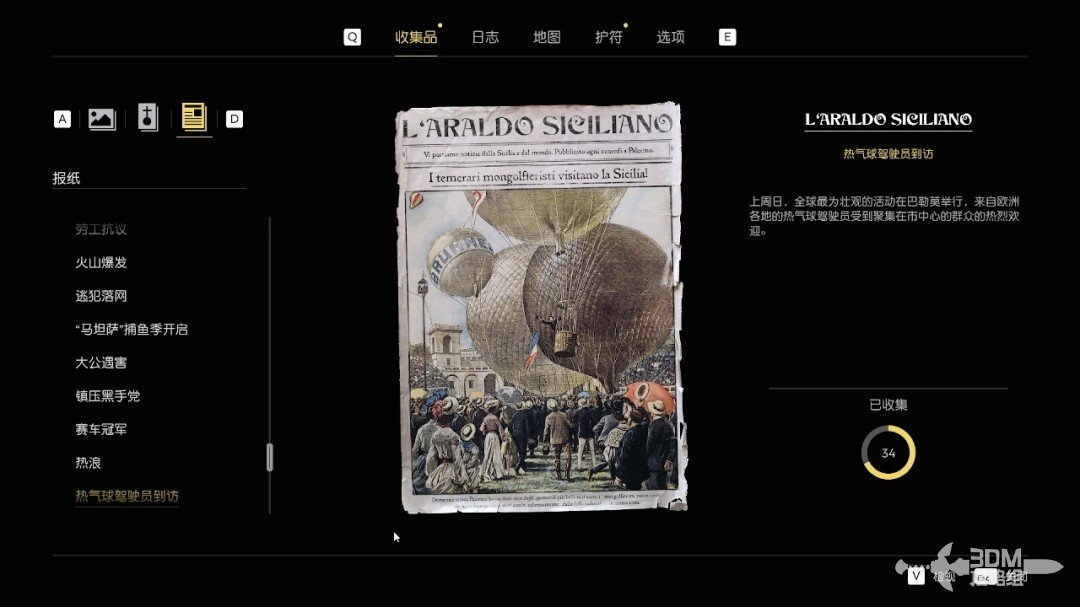Click the D key next-category icon
This screenshot has width=1080, height=607.
click(x=234, y=119)
